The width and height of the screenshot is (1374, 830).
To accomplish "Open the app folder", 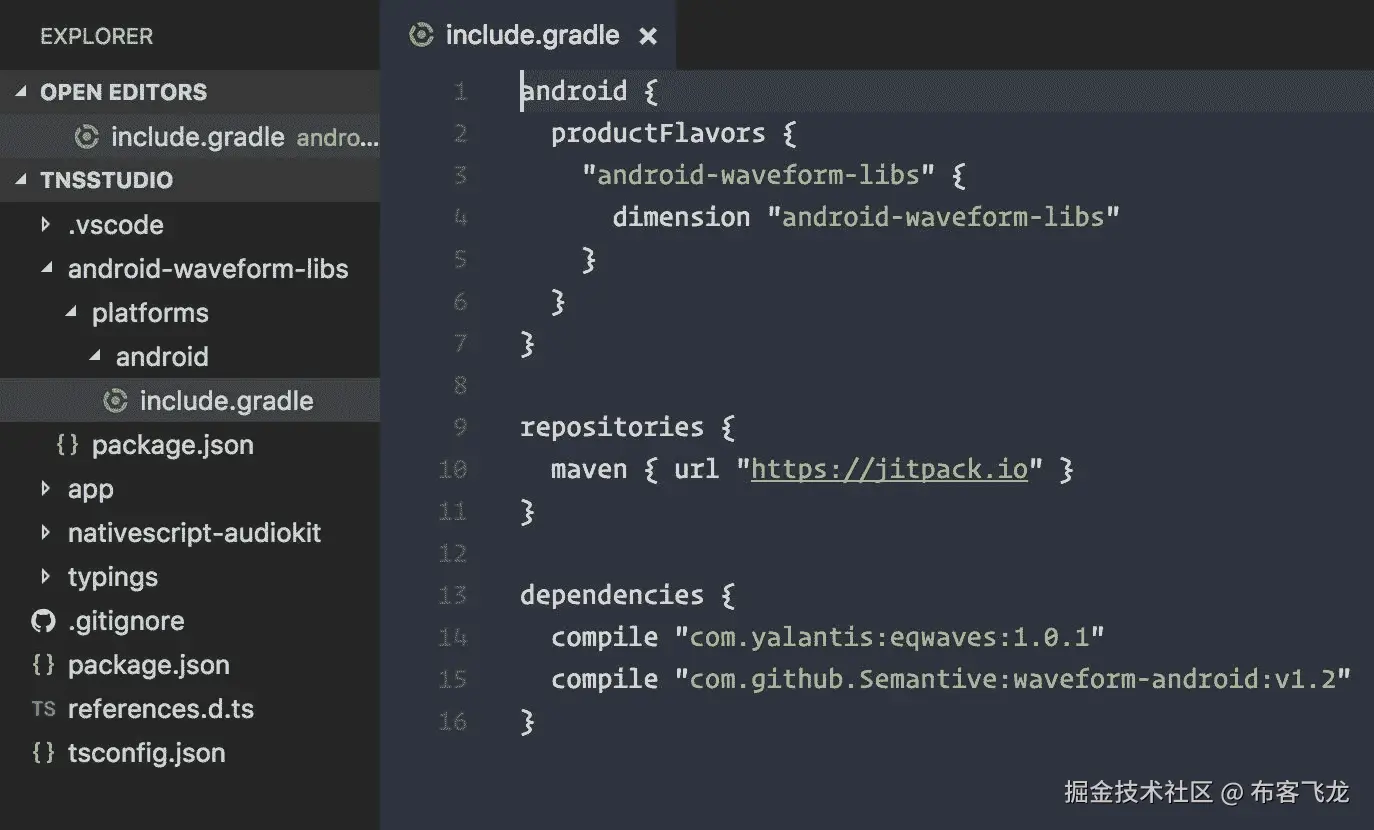I will [x=90, y=489].
